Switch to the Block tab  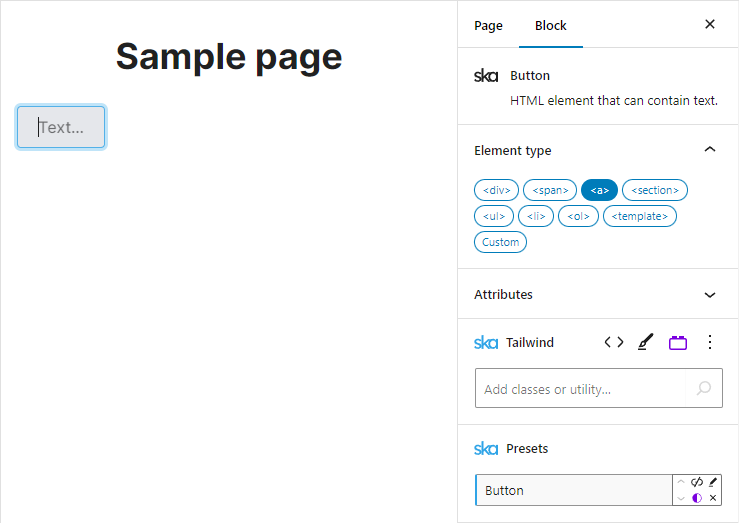551,25
